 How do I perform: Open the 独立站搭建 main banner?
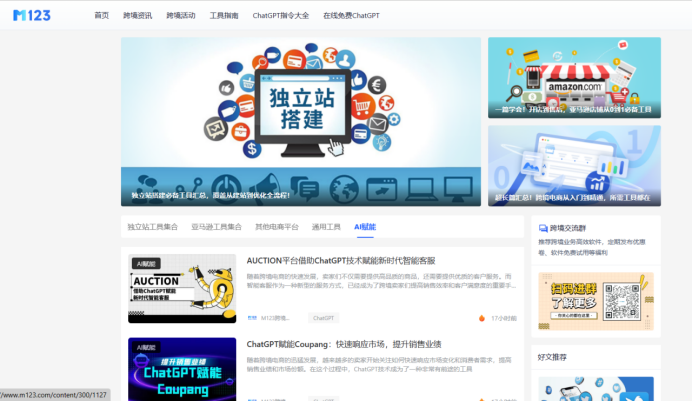(x=301, y=121)
